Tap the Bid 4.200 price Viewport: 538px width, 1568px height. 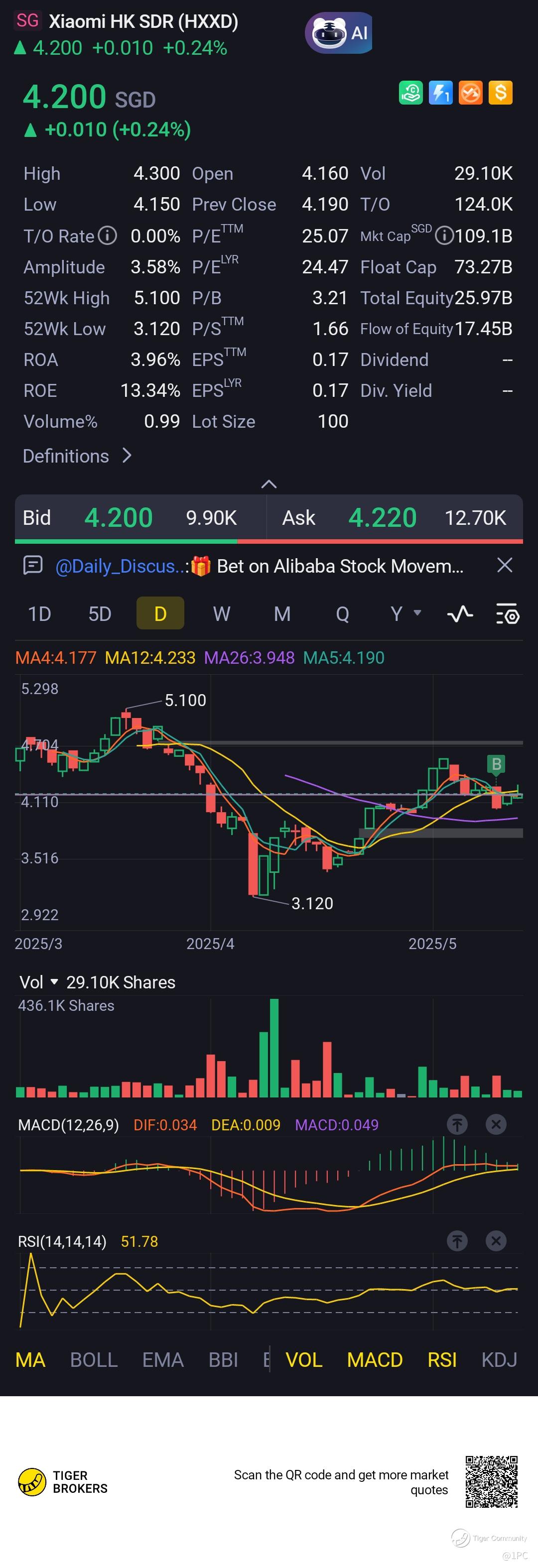pyautogui.click(x=118, y=517)
